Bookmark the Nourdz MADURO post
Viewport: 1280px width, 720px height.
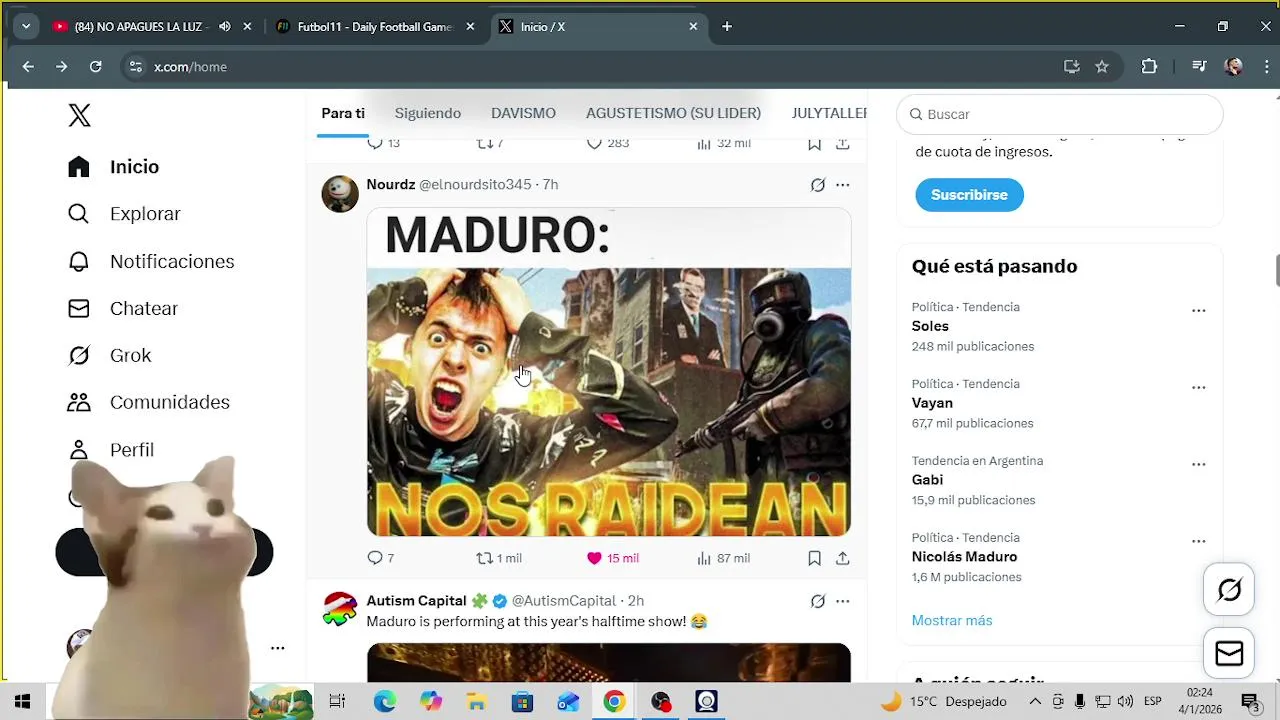point(814,558)
